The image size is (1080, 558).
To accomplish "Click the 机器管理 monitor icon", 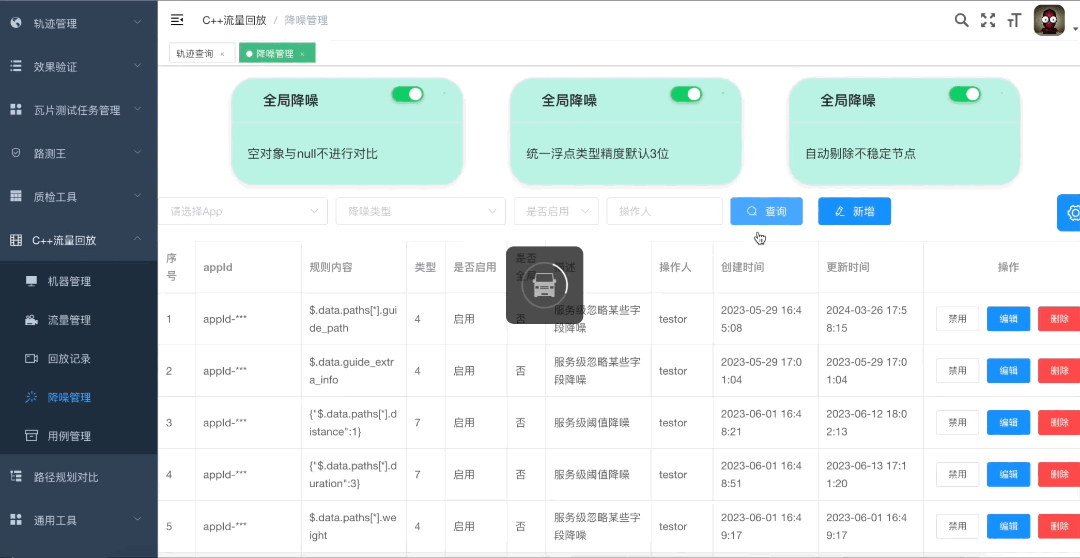I will click(32, 281).
